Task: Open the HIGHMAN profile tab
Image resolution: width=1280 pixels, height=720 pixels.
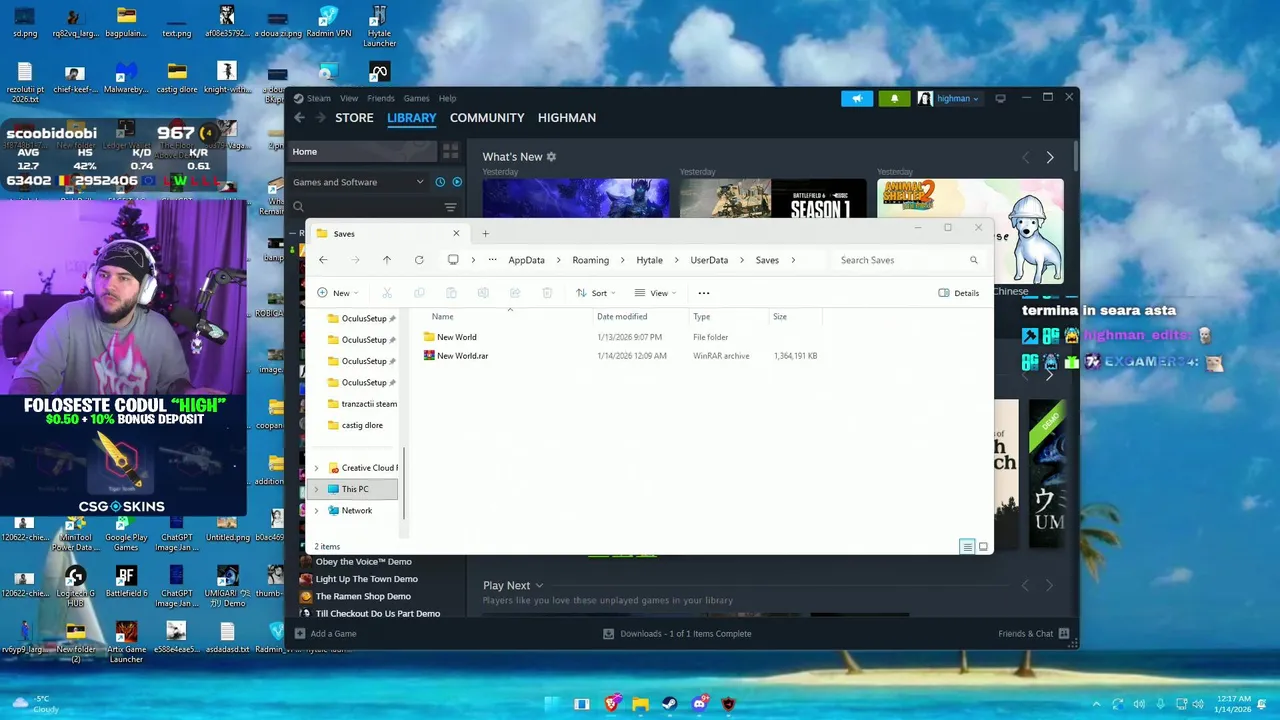Action: (x=567, y=117)
